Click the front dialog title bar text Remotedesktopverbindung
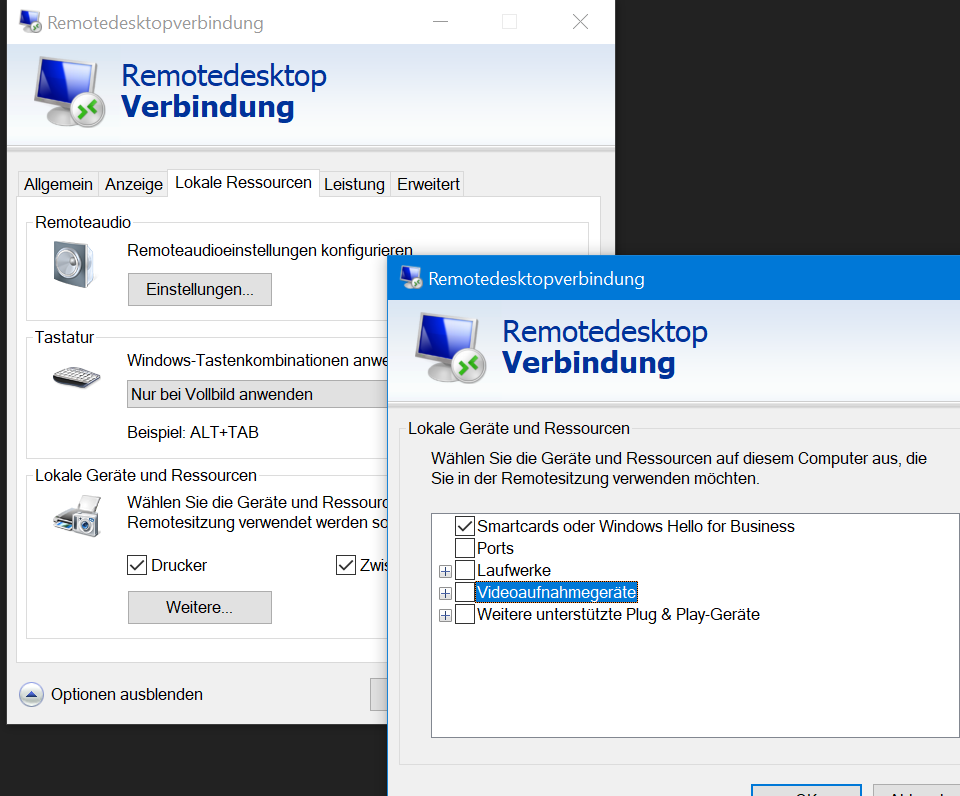The width and height of the screenshot is (960, 796). pyautogui.click(x=536, y=279)
